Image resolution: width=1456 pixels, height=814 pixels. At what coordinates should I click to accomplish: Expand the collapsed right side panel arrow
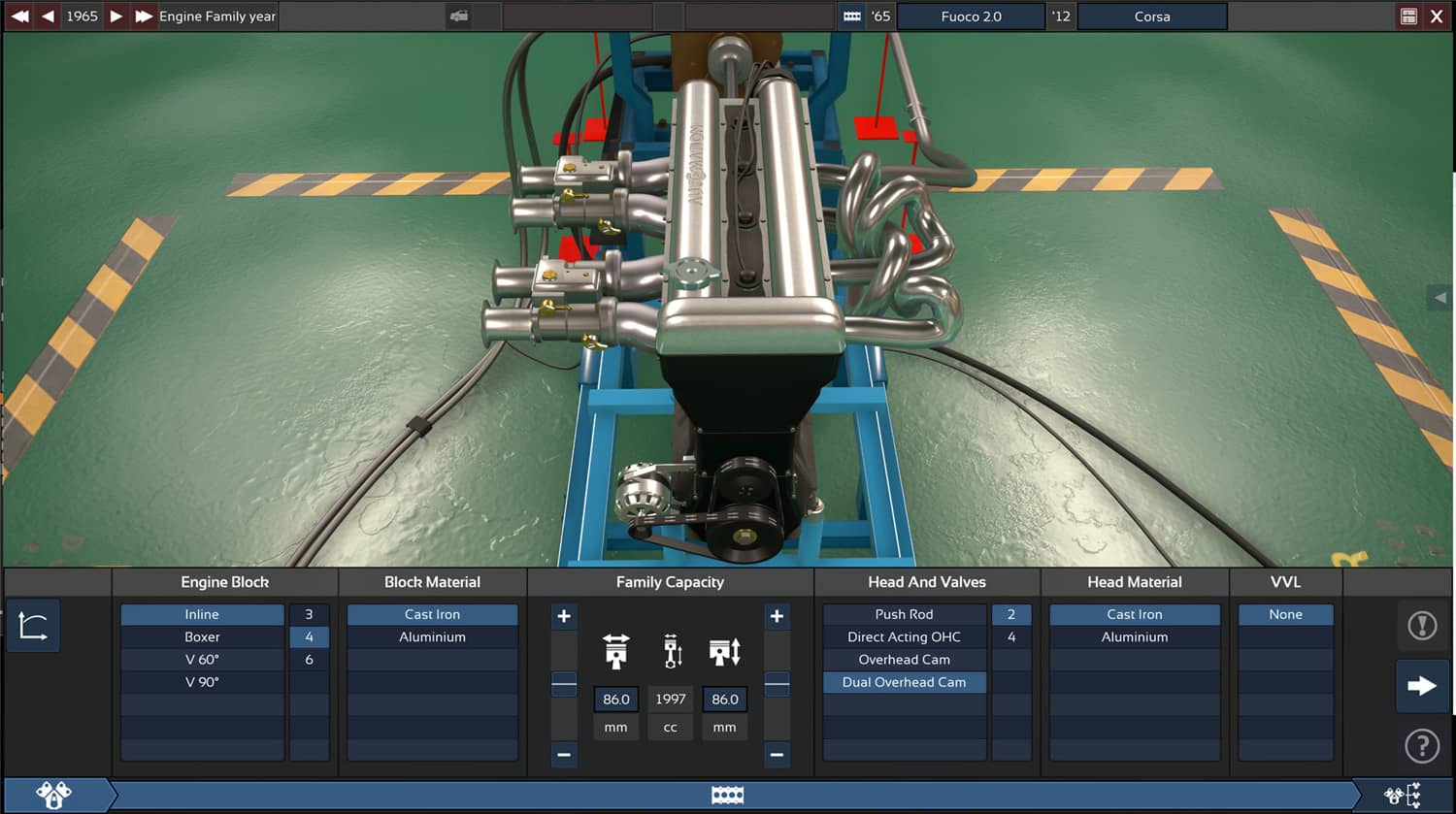pos(1440,298)
